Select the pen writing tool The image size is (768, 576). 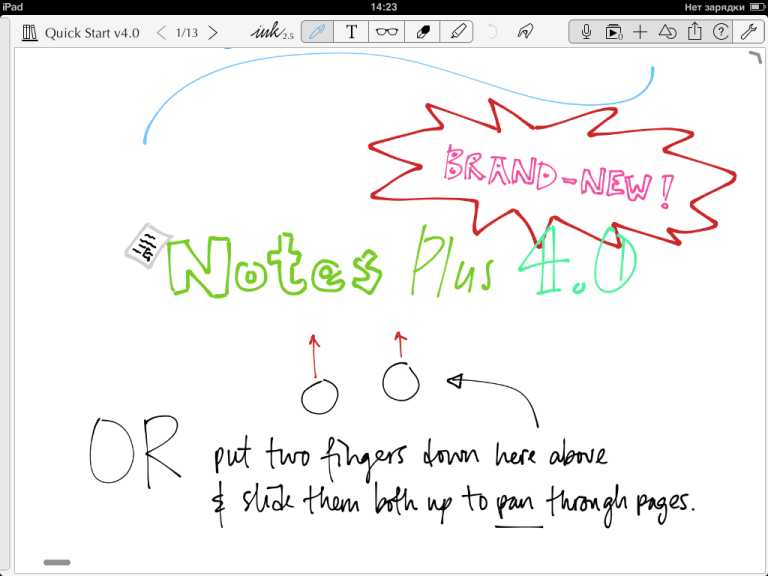[317, 32]
